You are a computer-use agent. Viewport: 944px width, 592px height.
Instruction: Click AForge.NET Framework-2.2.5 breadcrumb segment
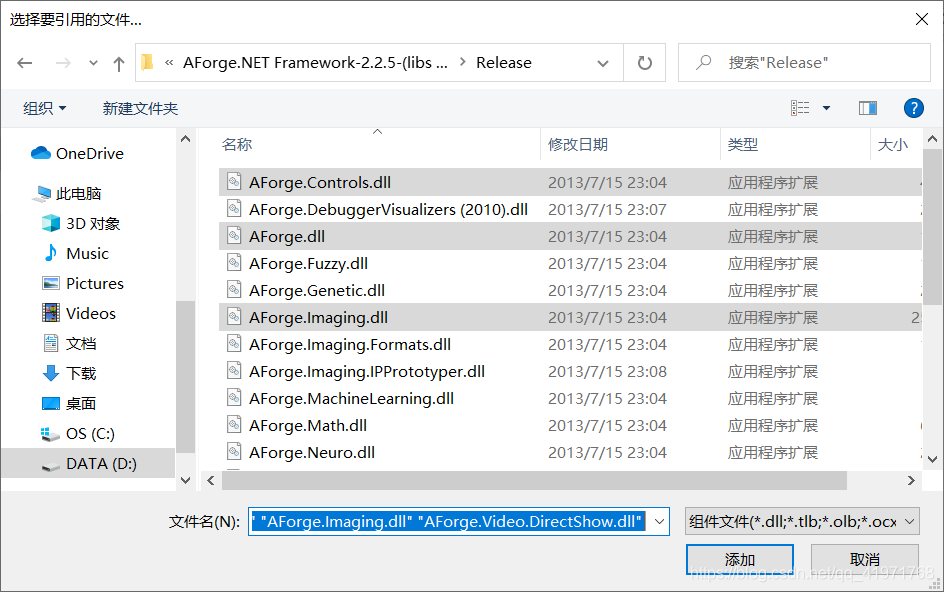click(315, 63)
